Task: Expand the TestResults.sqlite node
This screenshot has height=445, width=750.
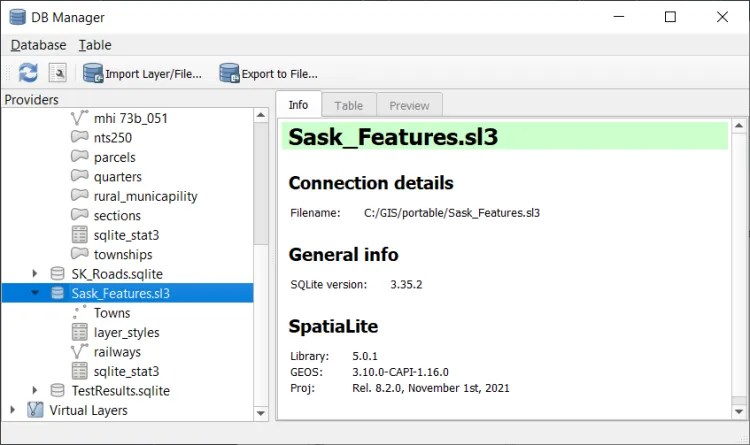Action: pos(36,391)
